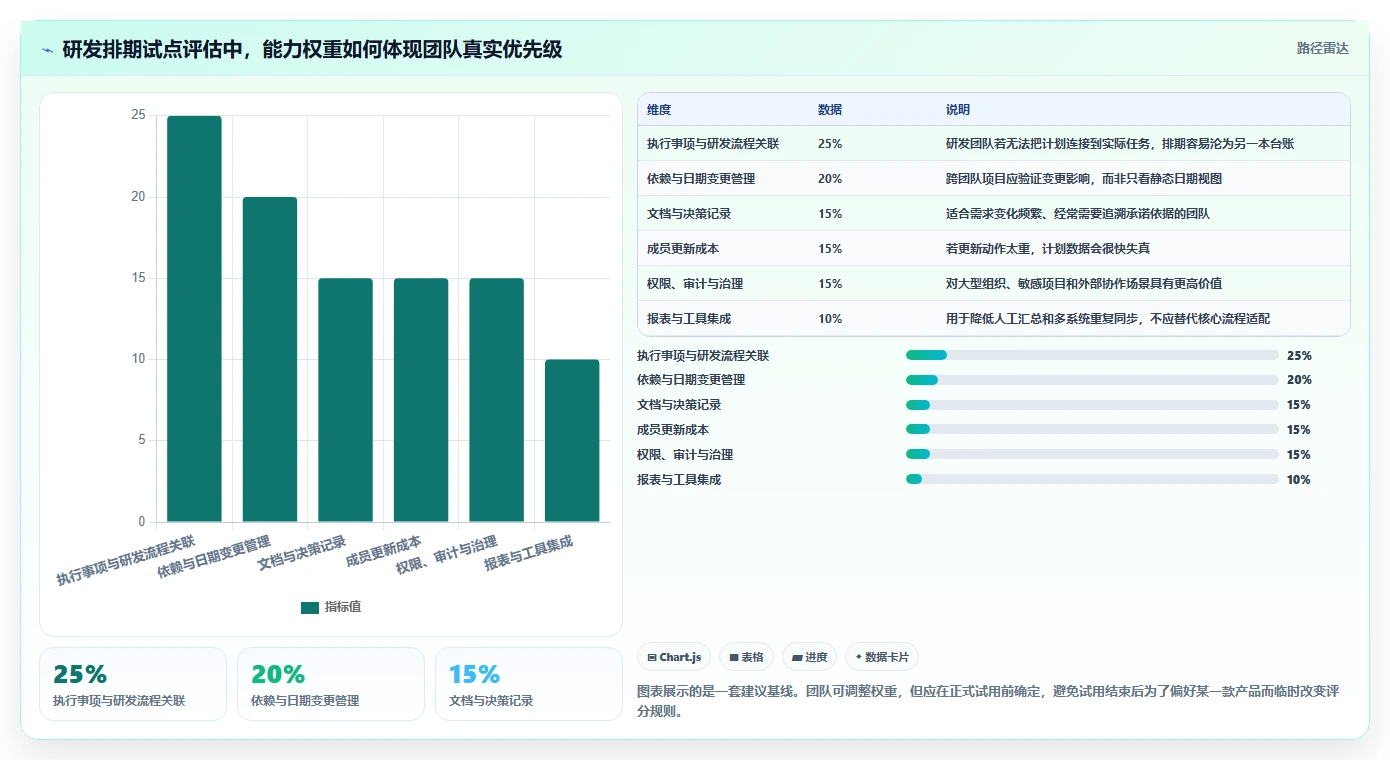Click the 20% progress bar for 依赖与日期变更管理

1092,380
